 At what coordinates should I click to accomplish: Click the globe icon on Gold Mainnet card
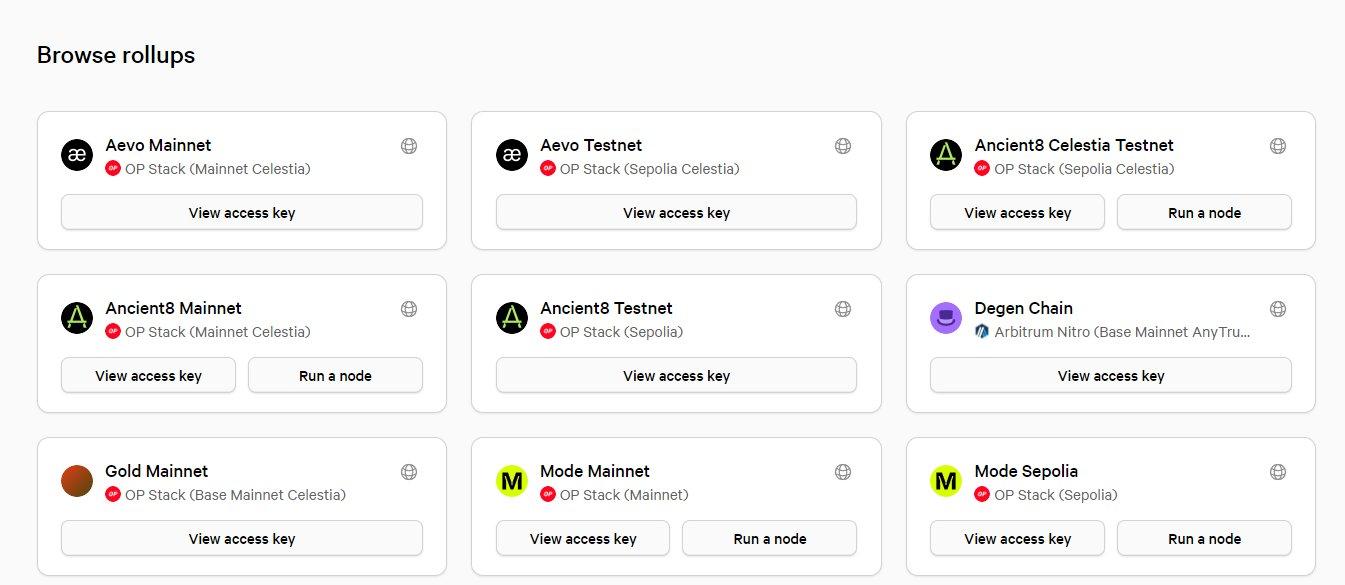(408, 472)
